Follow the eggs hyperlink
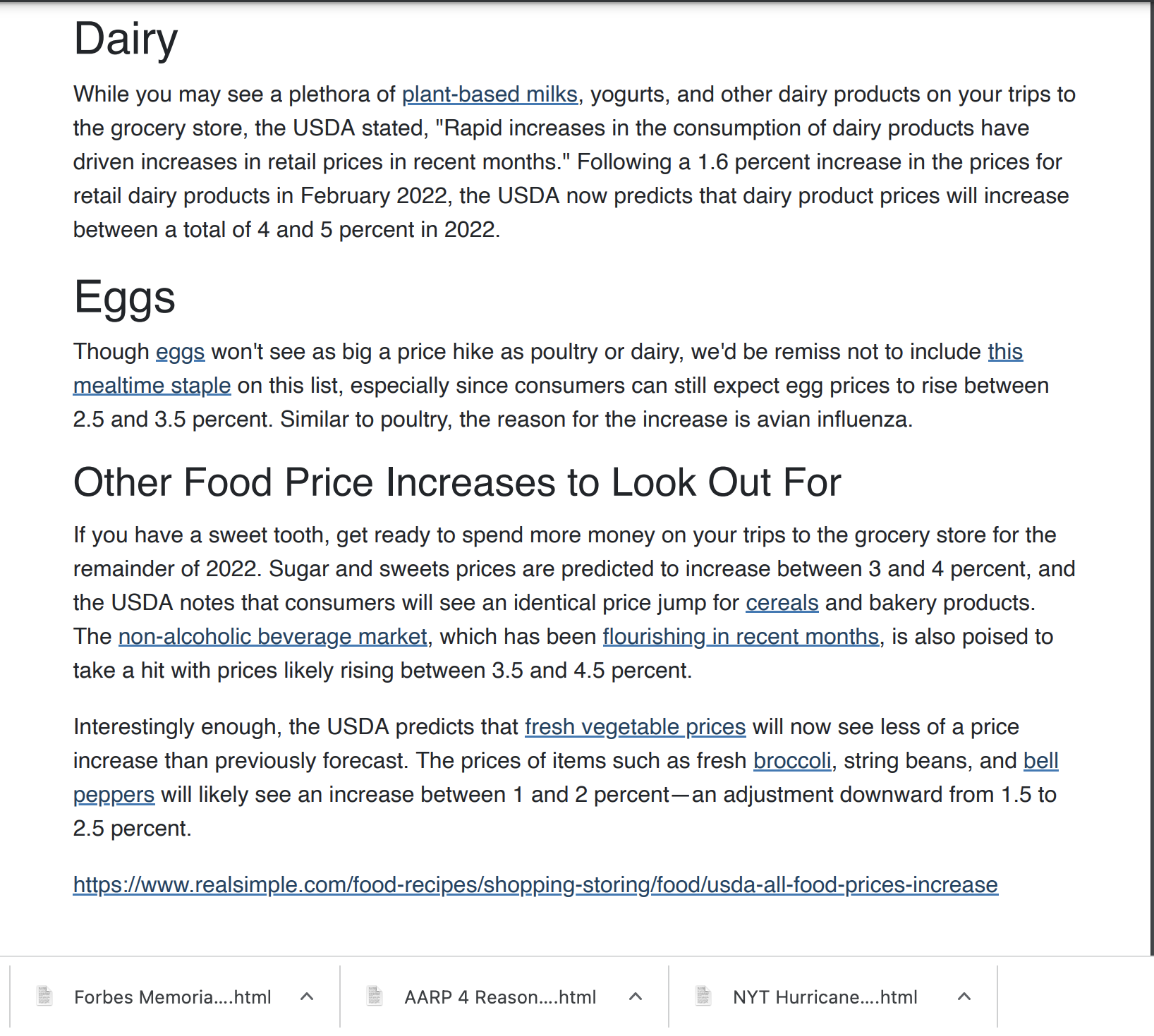This screenshot has height=1036, width=1154. [x=180, y=351]
